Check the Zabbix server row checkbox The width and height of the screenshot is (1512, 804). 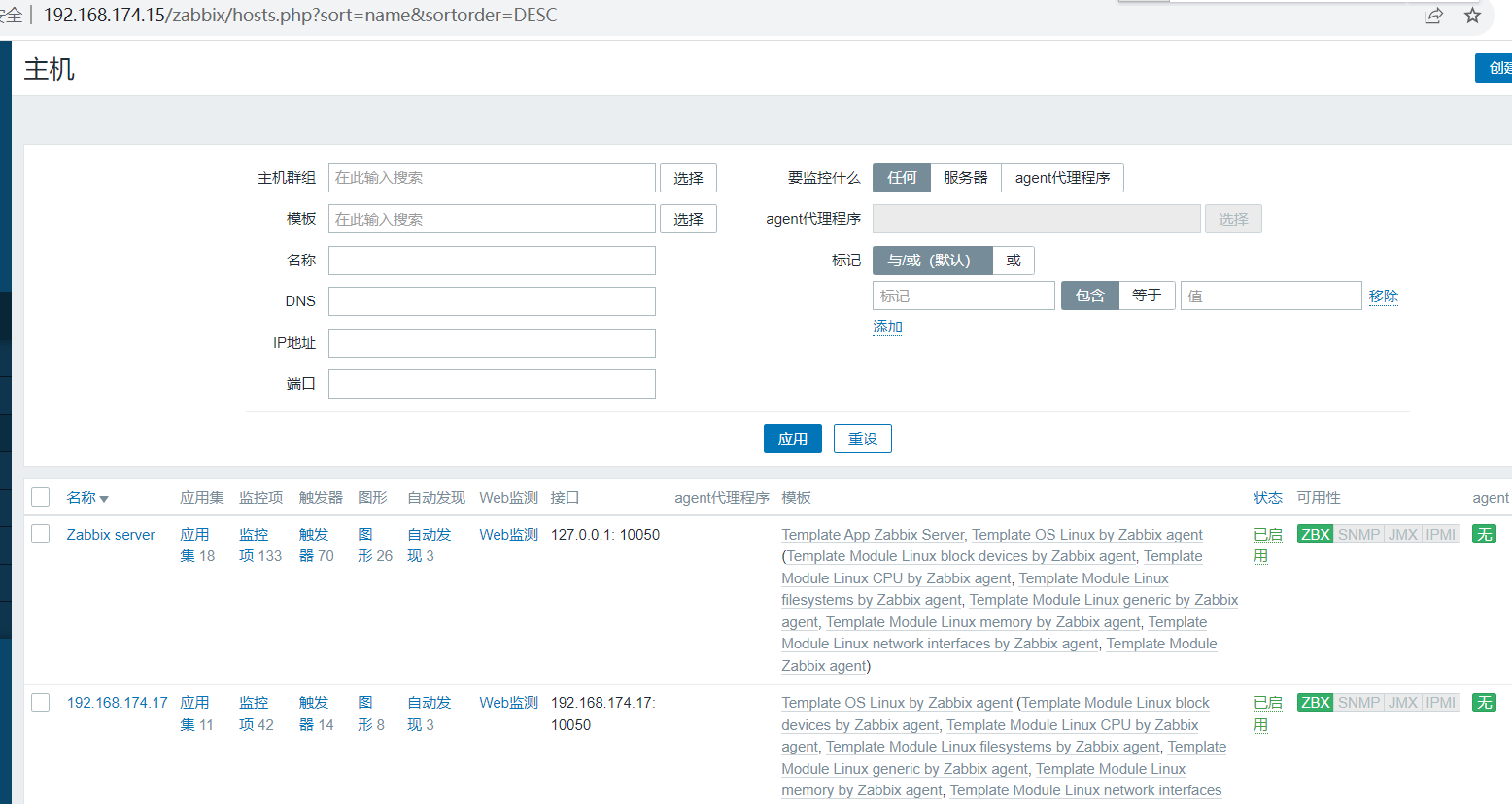[x=41, y=534]
